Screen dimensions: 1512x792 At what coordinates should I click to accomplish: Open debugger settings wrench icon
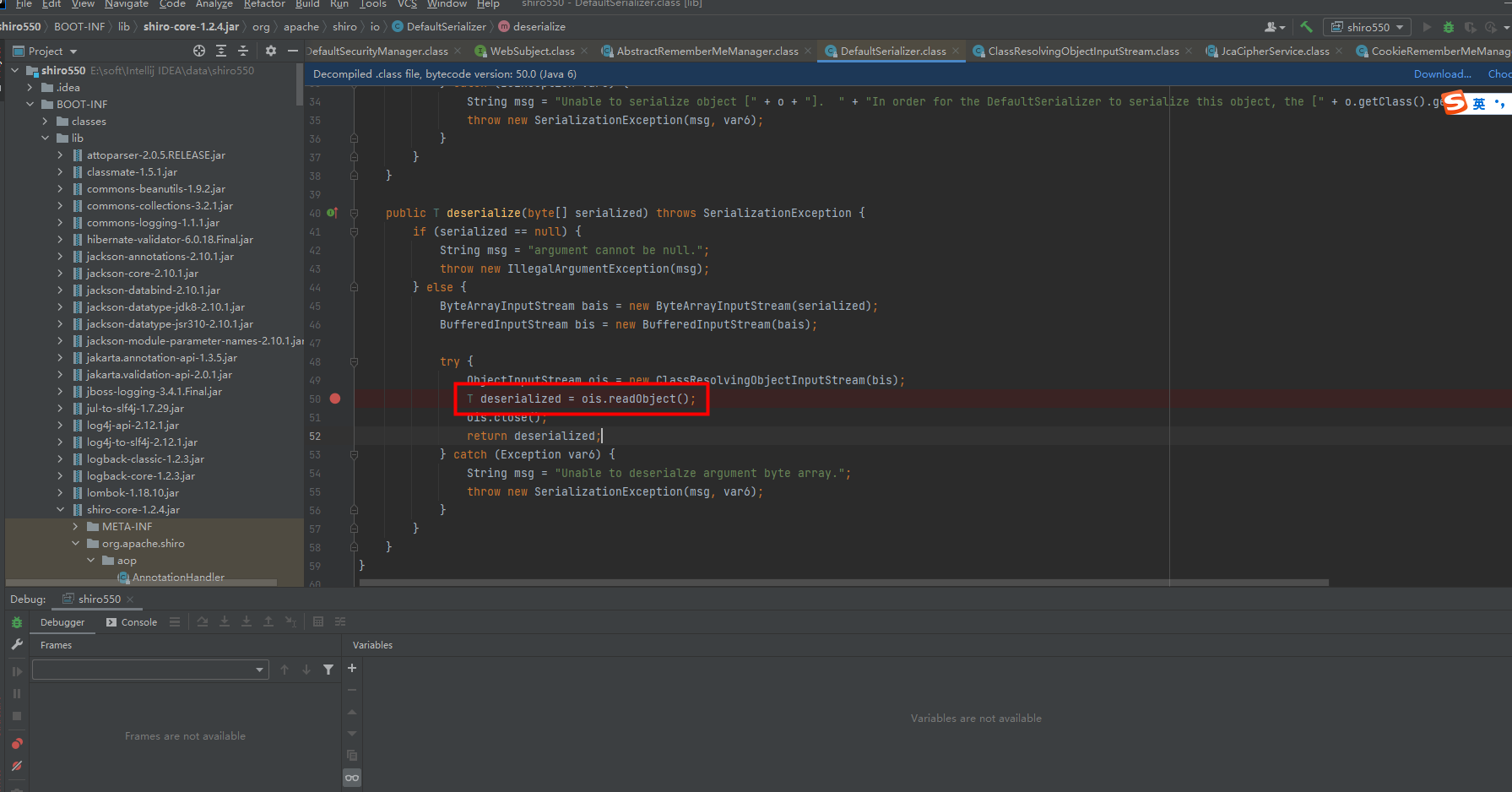[x=17, y=644]
